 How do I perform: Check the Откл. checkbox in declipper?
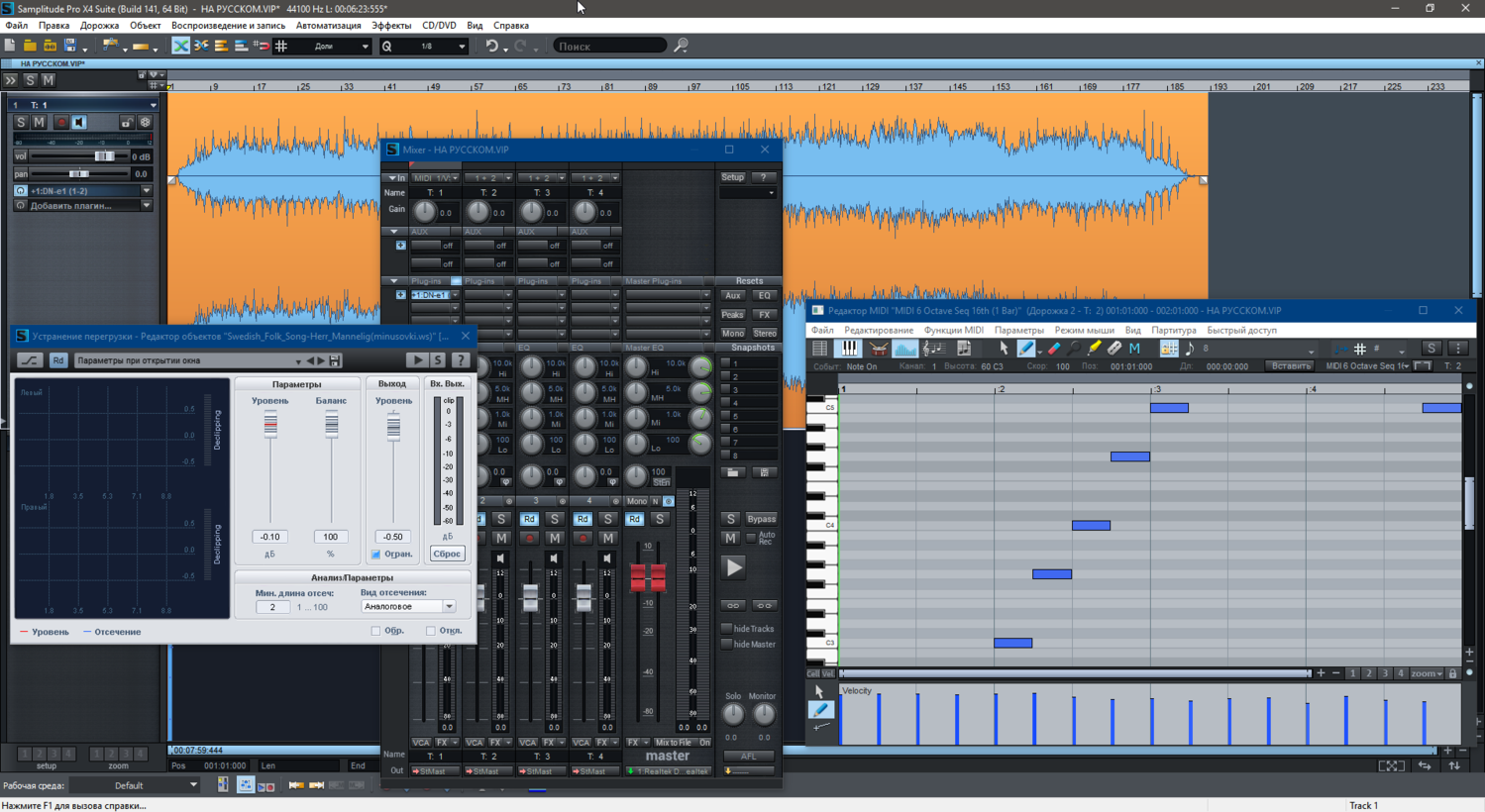click(x=431, y=631)
